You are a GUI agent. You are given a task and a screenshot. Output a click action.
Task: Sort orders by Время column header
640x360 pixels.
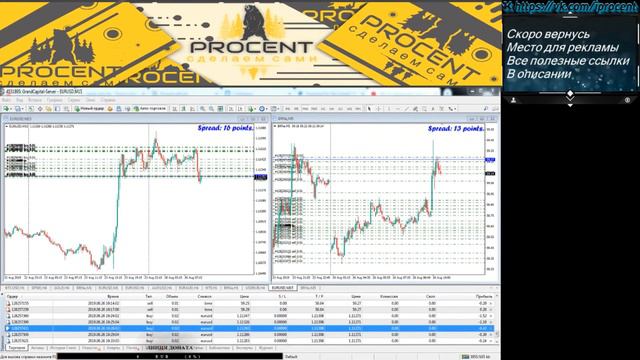click(113, 297)
